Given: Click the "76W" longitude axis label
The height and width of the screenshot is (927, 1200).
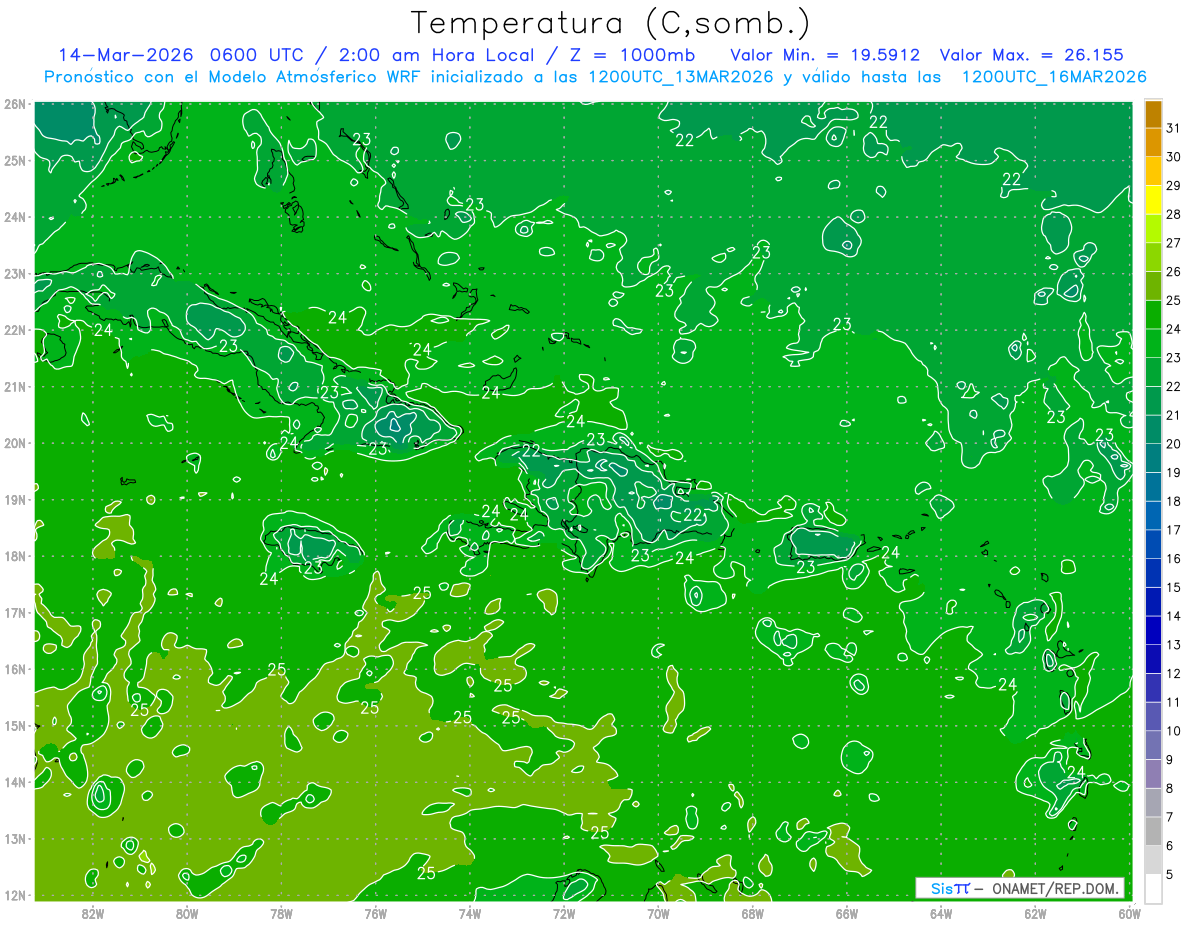Looking at the screenshot, I should coord(375,913).
